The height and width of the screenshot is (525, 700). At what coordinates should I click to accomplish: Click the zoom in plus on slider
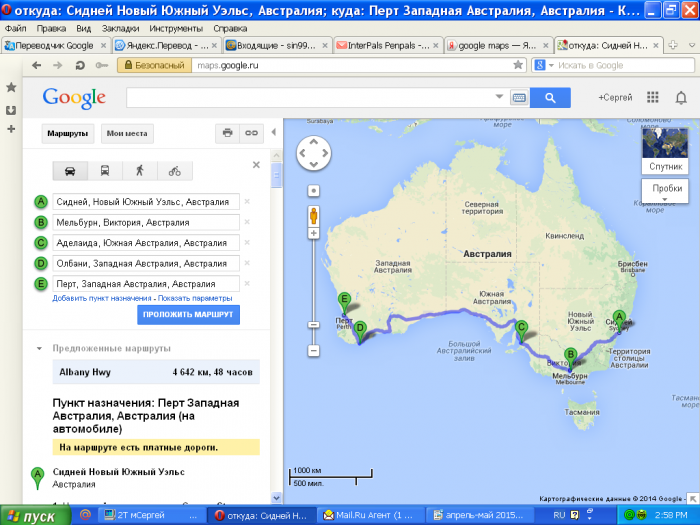[x=313, y=233]
